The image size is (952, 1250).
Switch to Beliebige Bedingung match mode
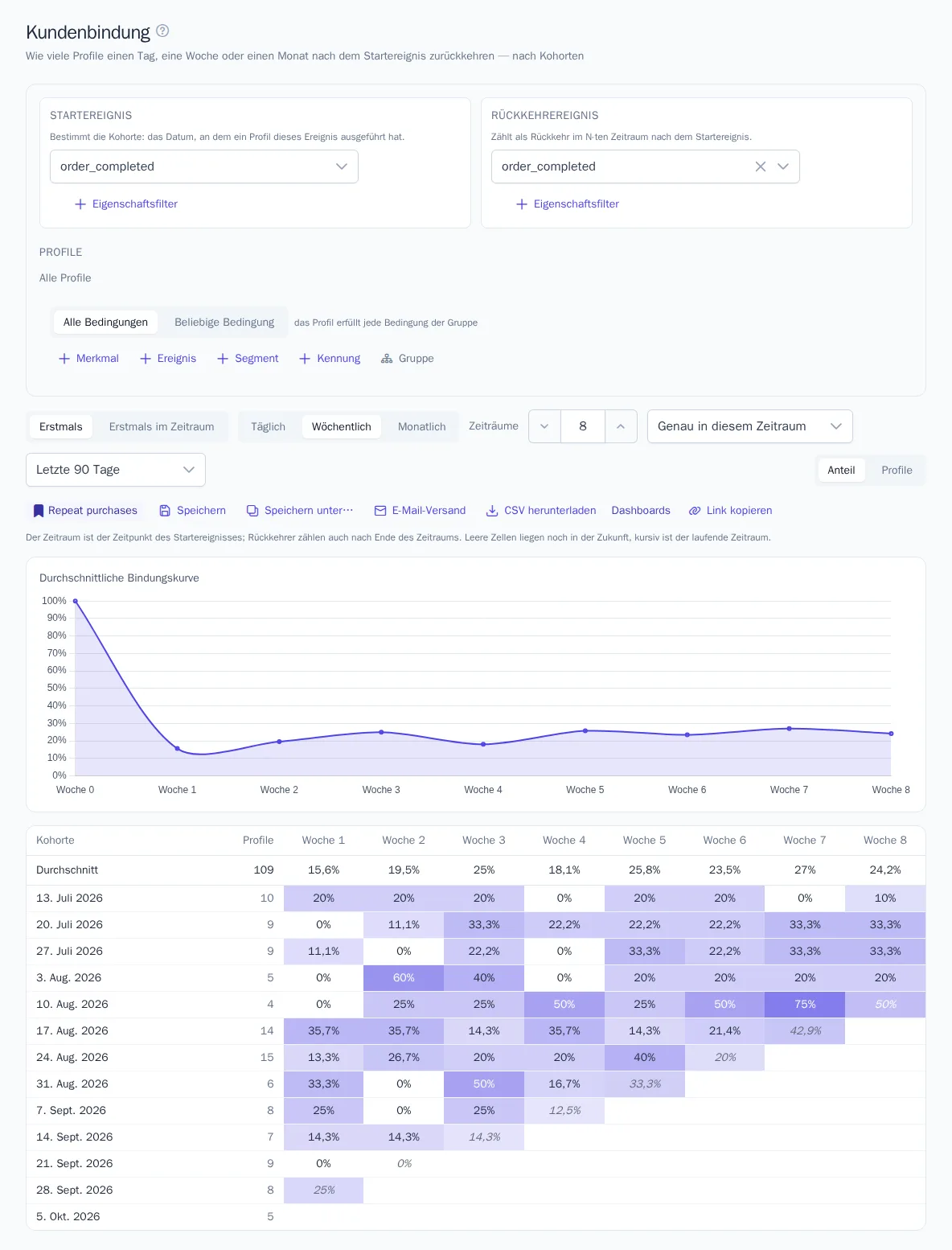pyautogui.click(x=224, y=323)
